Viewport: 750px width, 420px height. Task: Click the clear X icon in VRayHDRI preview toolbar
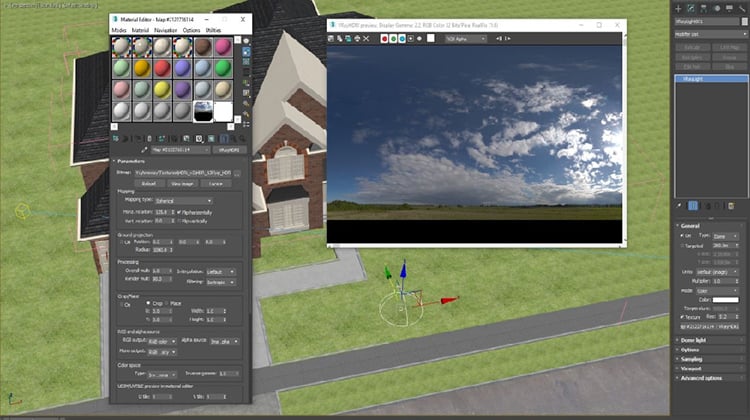[366, 38]
